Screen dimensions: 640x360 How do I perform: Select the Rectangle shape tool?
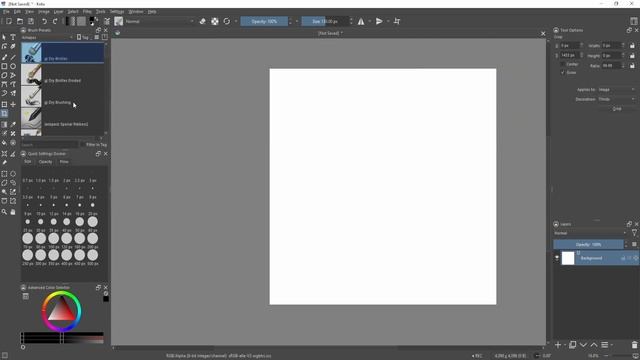coord(4,66)
